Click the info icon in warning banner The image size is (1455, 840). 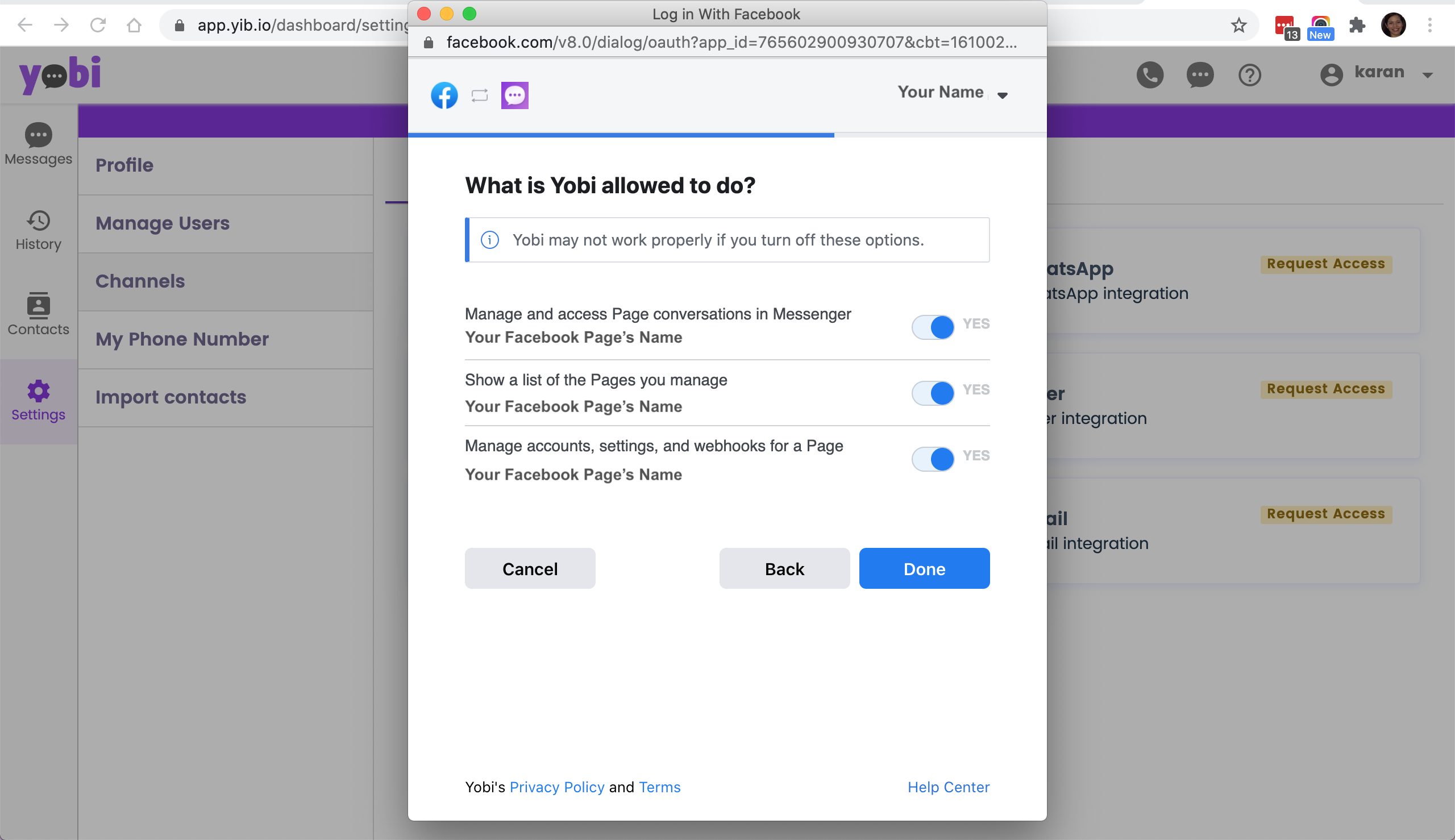[x=490, y=240]
